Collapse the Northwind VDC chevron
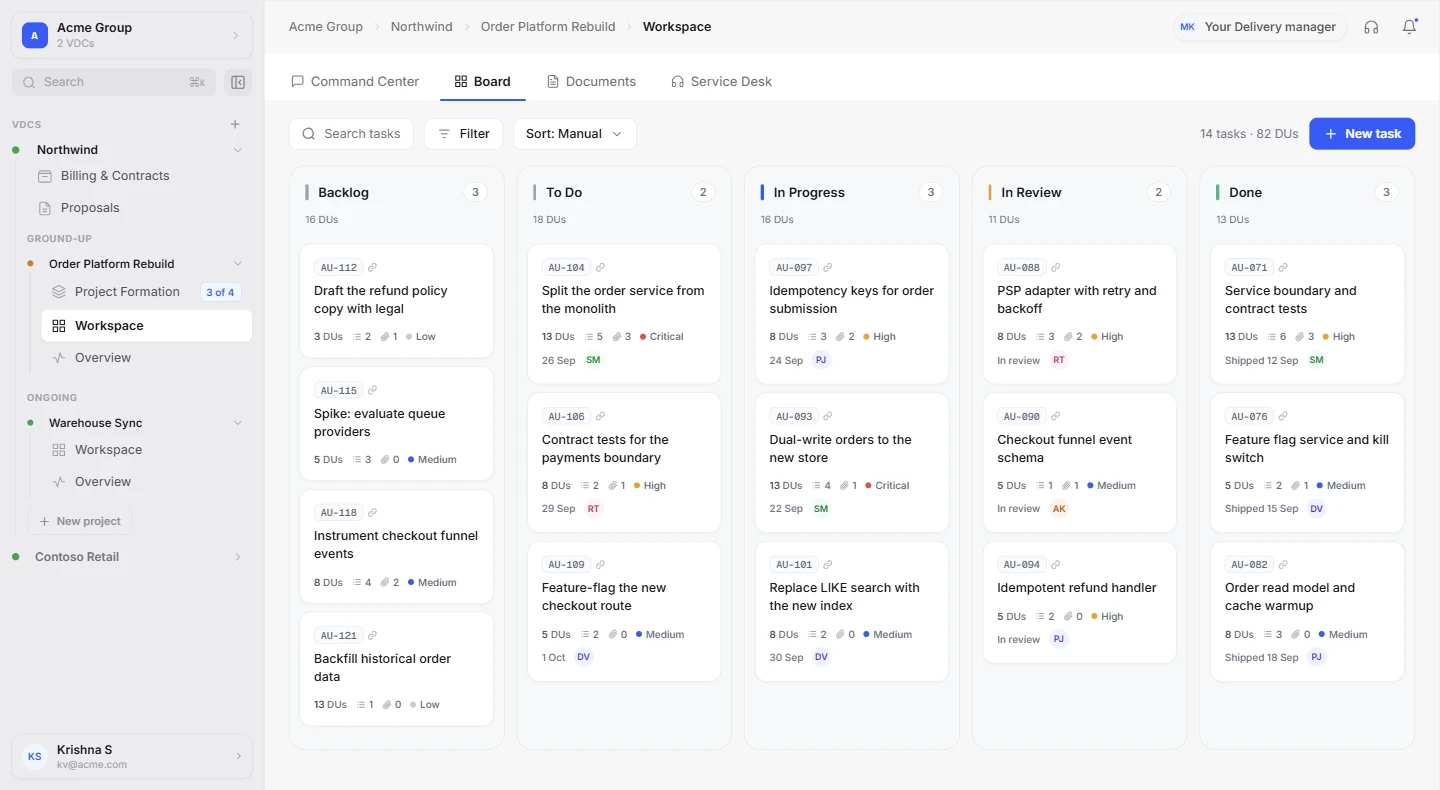The height and width of the screenshot is (790, 1440). (x=237, y=150)
